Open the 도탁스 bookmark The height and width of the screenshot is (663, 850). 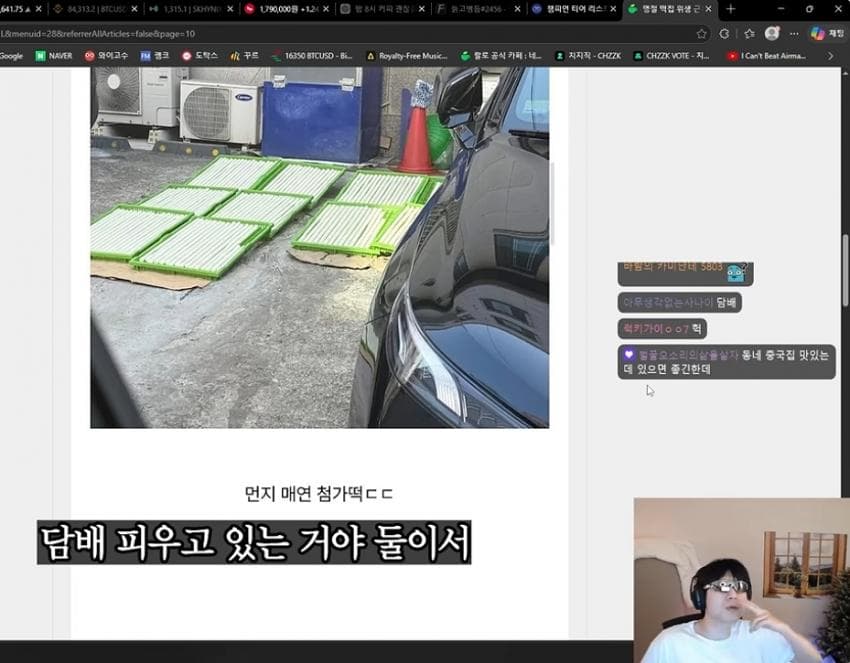(200, 56)
